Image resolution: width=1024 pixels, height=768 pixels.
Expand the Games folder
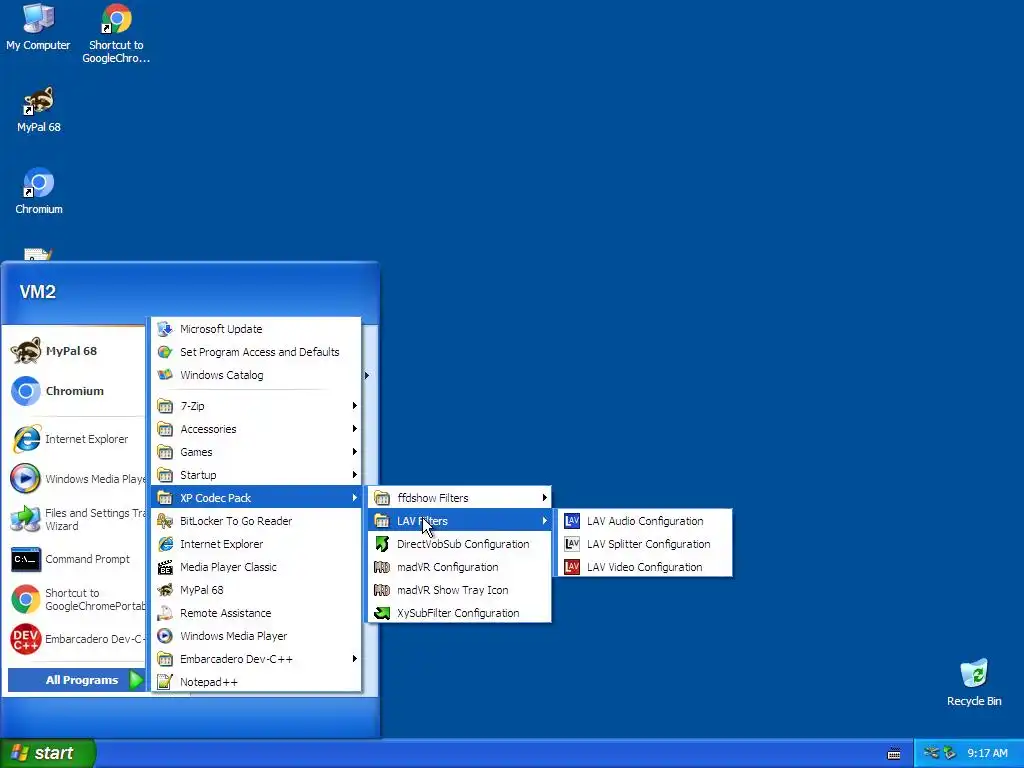click(x=256, y=452)
